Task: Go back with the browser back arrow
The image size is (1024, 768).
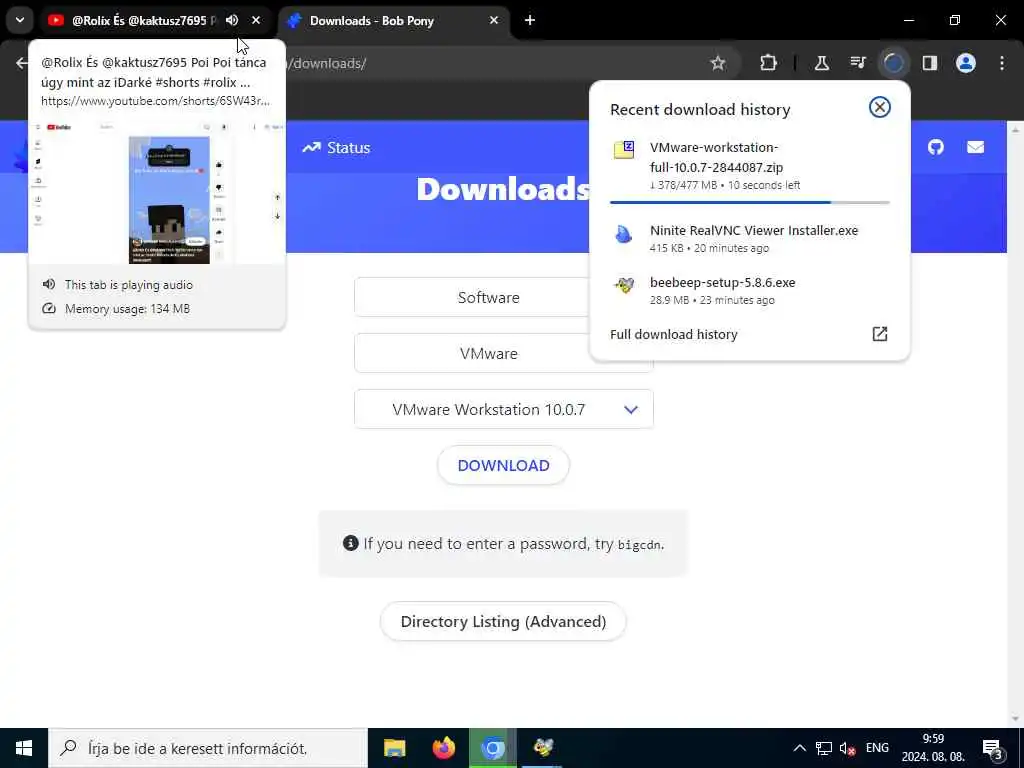Action: [22, 63]
